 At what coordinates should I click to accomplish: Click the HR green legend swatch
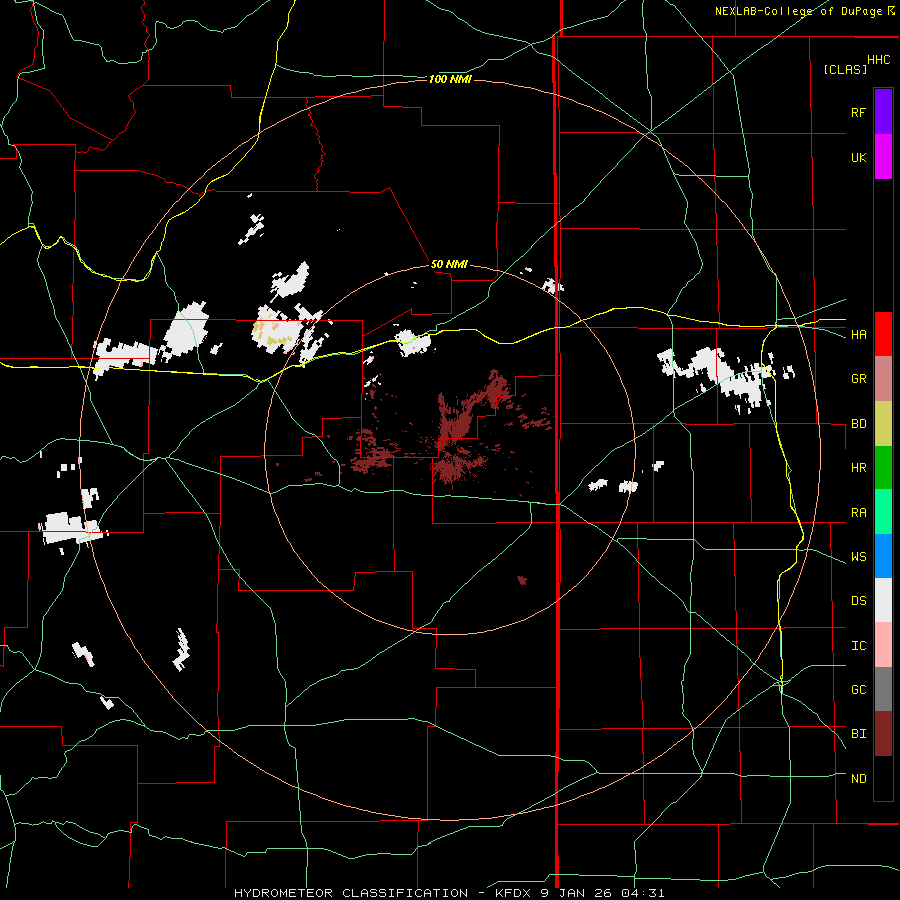coord(883,468)
